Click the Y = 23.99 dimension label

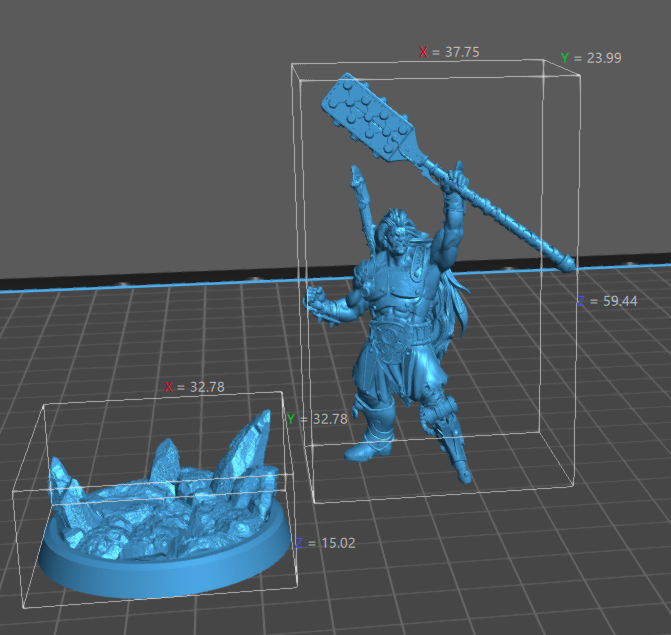[591, 59]
